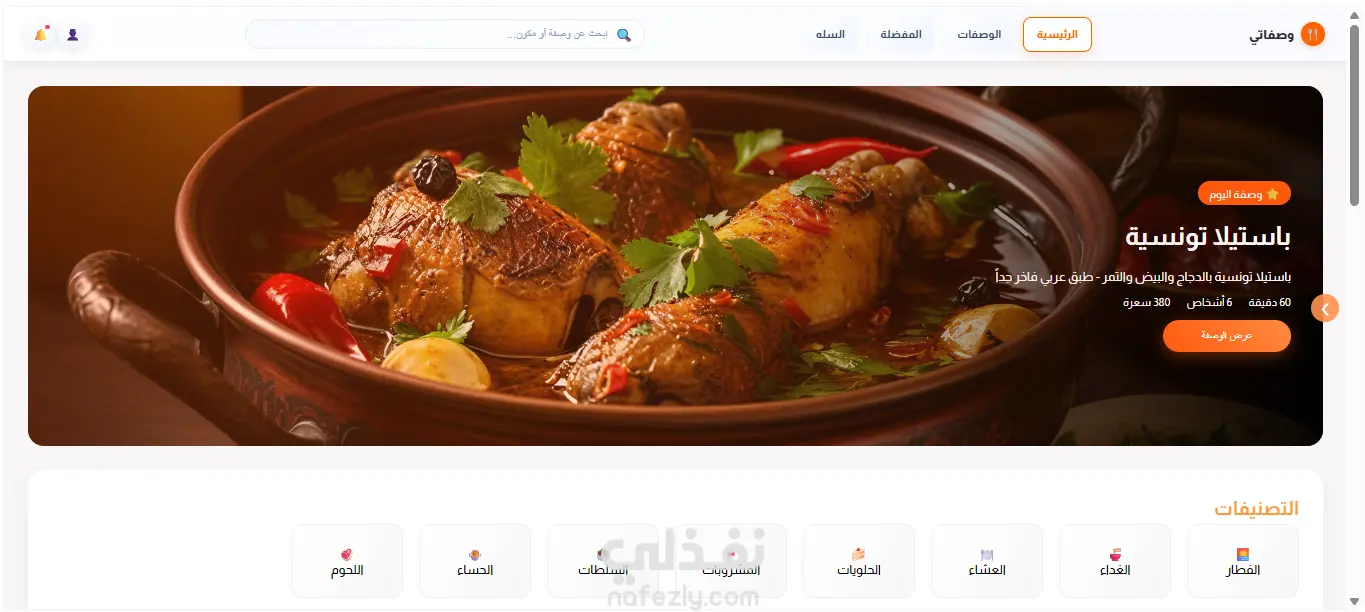This screenshot has height=612, width=1365.
Task: Select the الحساء soup category
Action: (x=475, y=561)
